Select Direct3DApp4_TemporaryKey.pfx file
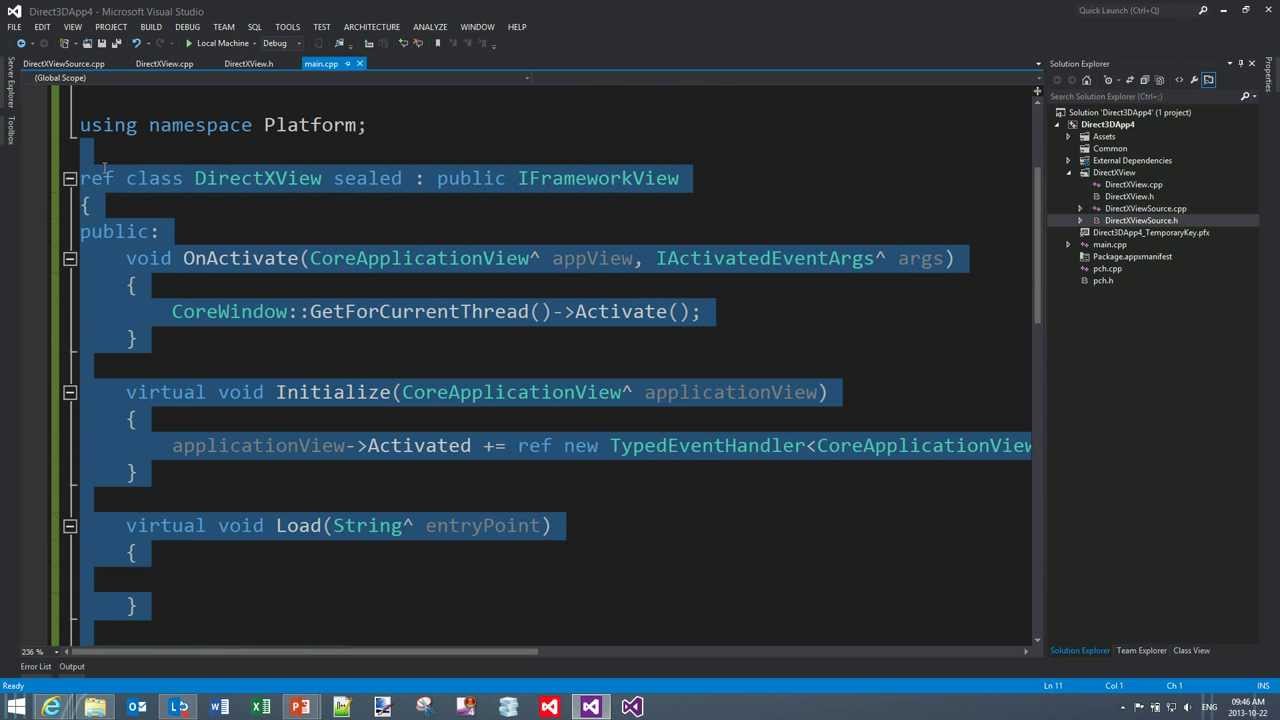Viewport: 1280px width, 720px height. click(1151, 232)
